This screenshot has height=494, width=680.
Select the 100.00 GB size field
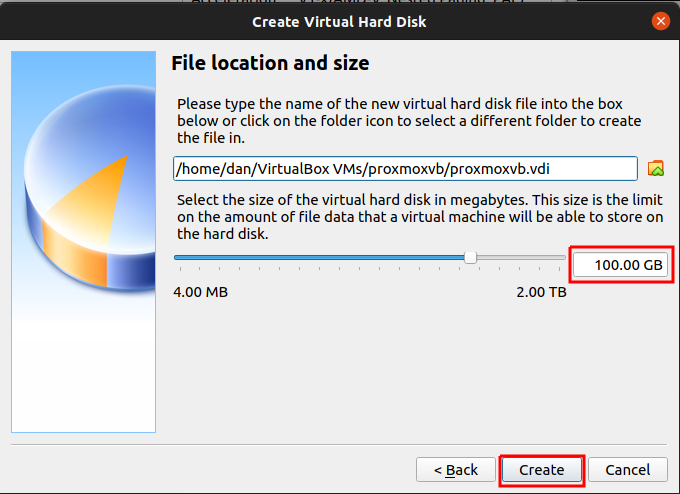tap(618, 265)
